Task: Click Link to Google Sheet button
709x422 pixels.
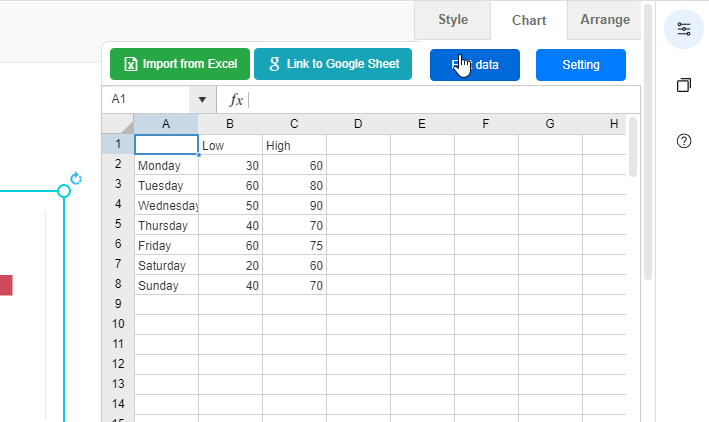Action: tap(333, 65)
